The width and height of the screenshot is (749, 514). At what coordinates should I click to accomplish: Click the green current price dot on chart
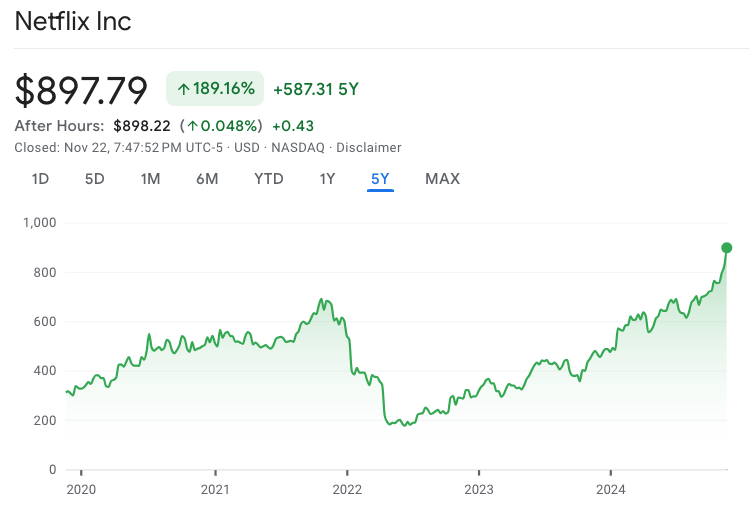pos(727,248)
